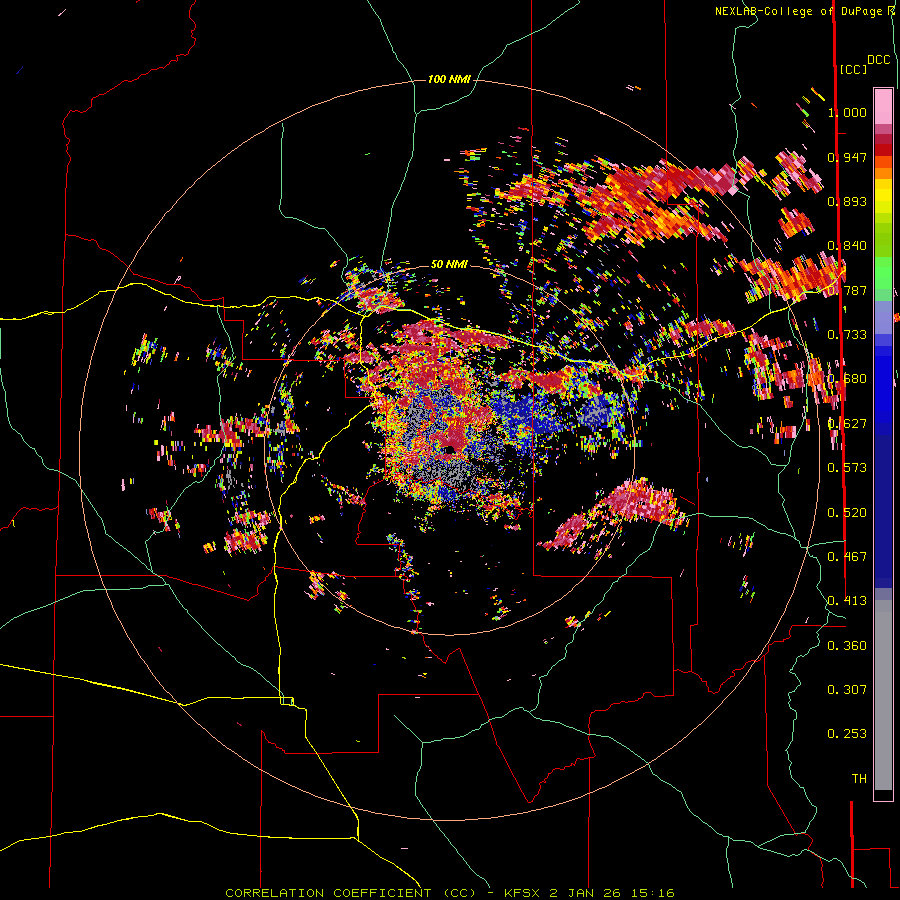Click the 0.360 scale value
This screenshot has height=900, width=900.
pyautogui.click(x=847, y=646)
